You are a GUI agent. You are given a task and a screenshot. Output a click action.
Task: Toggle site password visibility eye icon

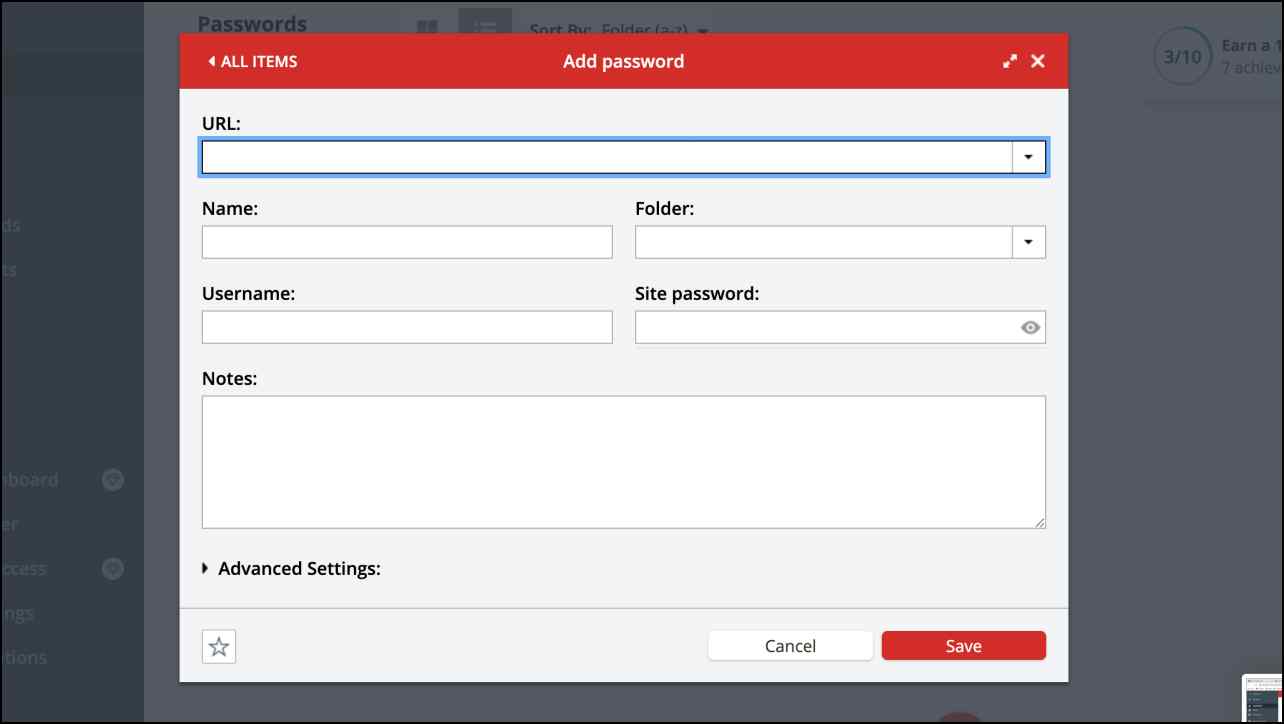(x=1031, y=327)
